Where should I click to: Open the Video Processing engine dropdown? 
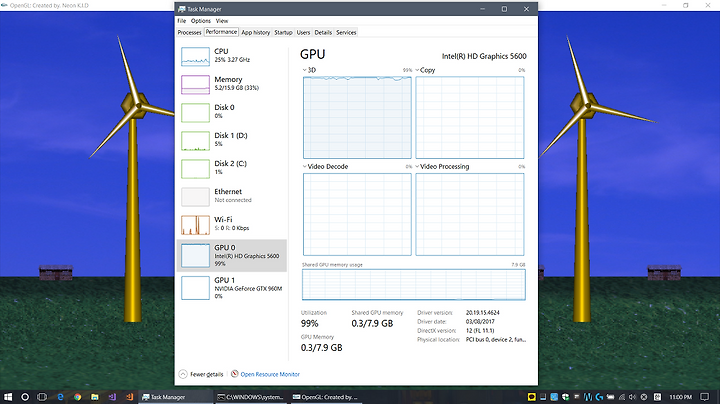(x=442, y=167)
